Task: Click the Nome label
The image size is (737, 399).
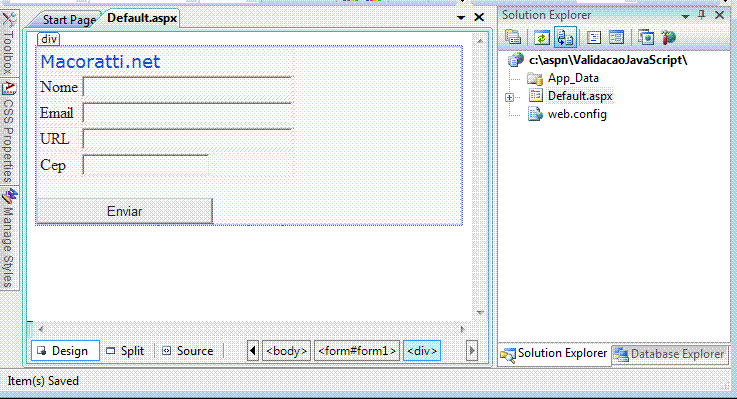Action: (x=59, y=87)
